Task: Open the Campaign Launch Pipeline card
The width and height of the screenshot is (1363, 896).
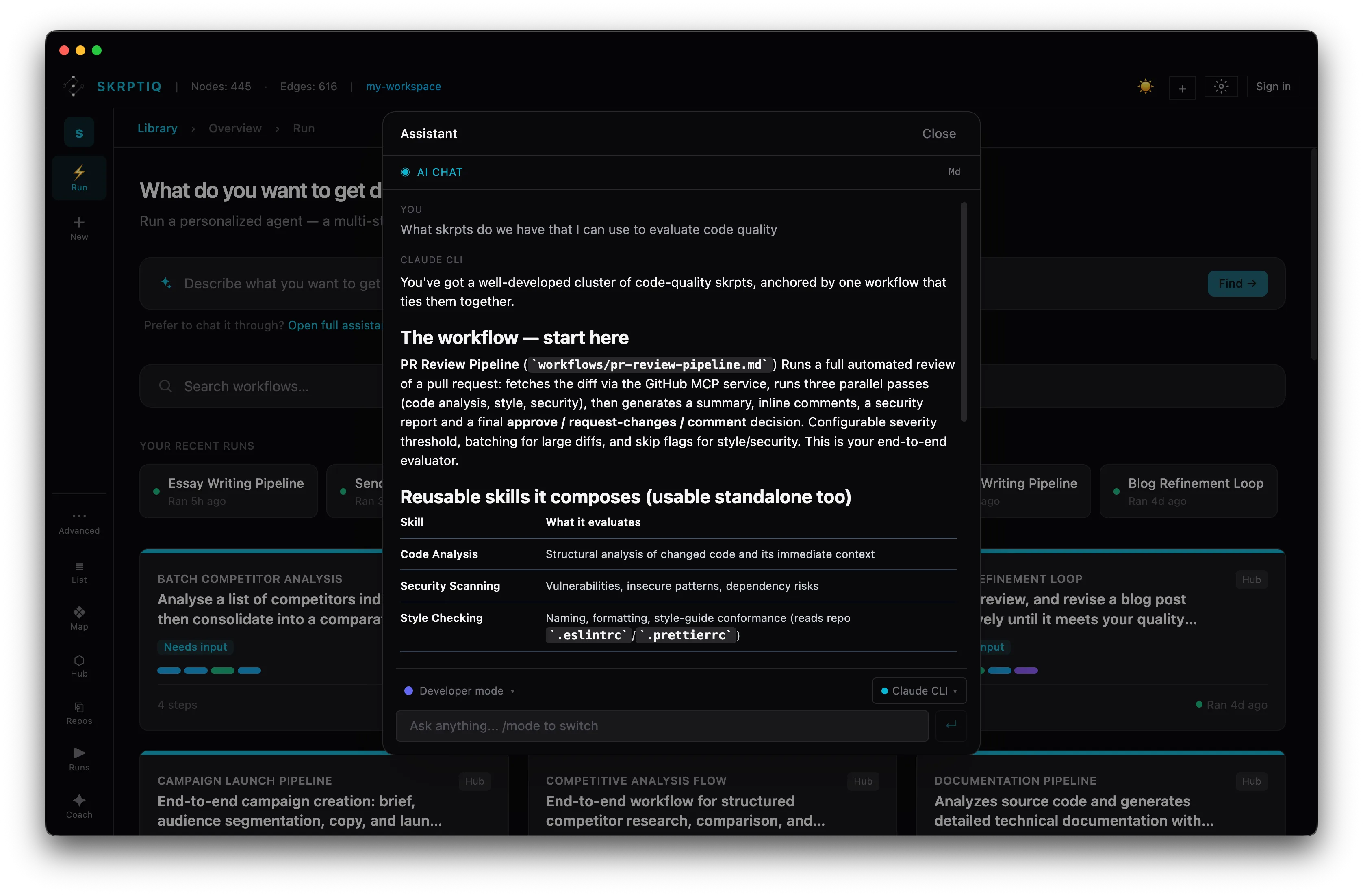Action: pyautogui.click(x=324, y=794)
